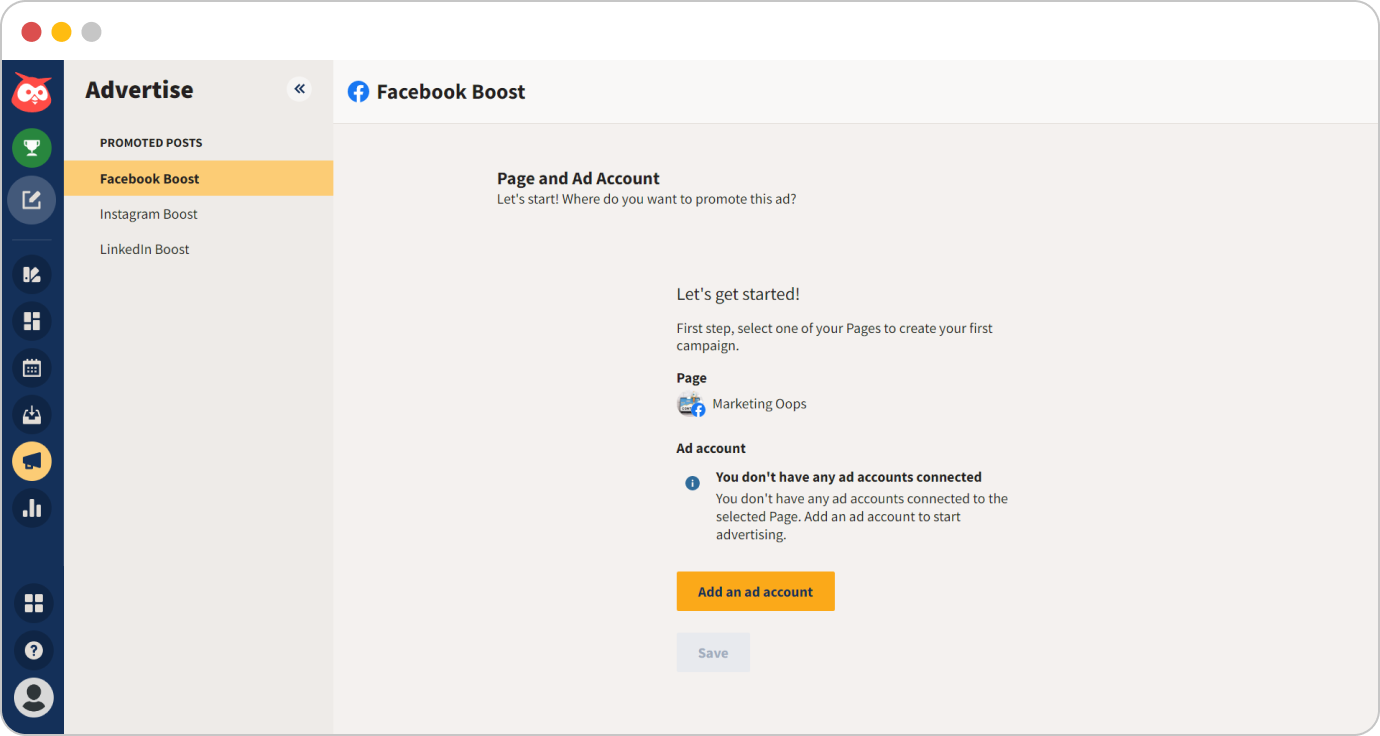This screenshot has height=736, width=1380.
Task: Open the Streams icon in sidebar
Action: coord(32,275)
